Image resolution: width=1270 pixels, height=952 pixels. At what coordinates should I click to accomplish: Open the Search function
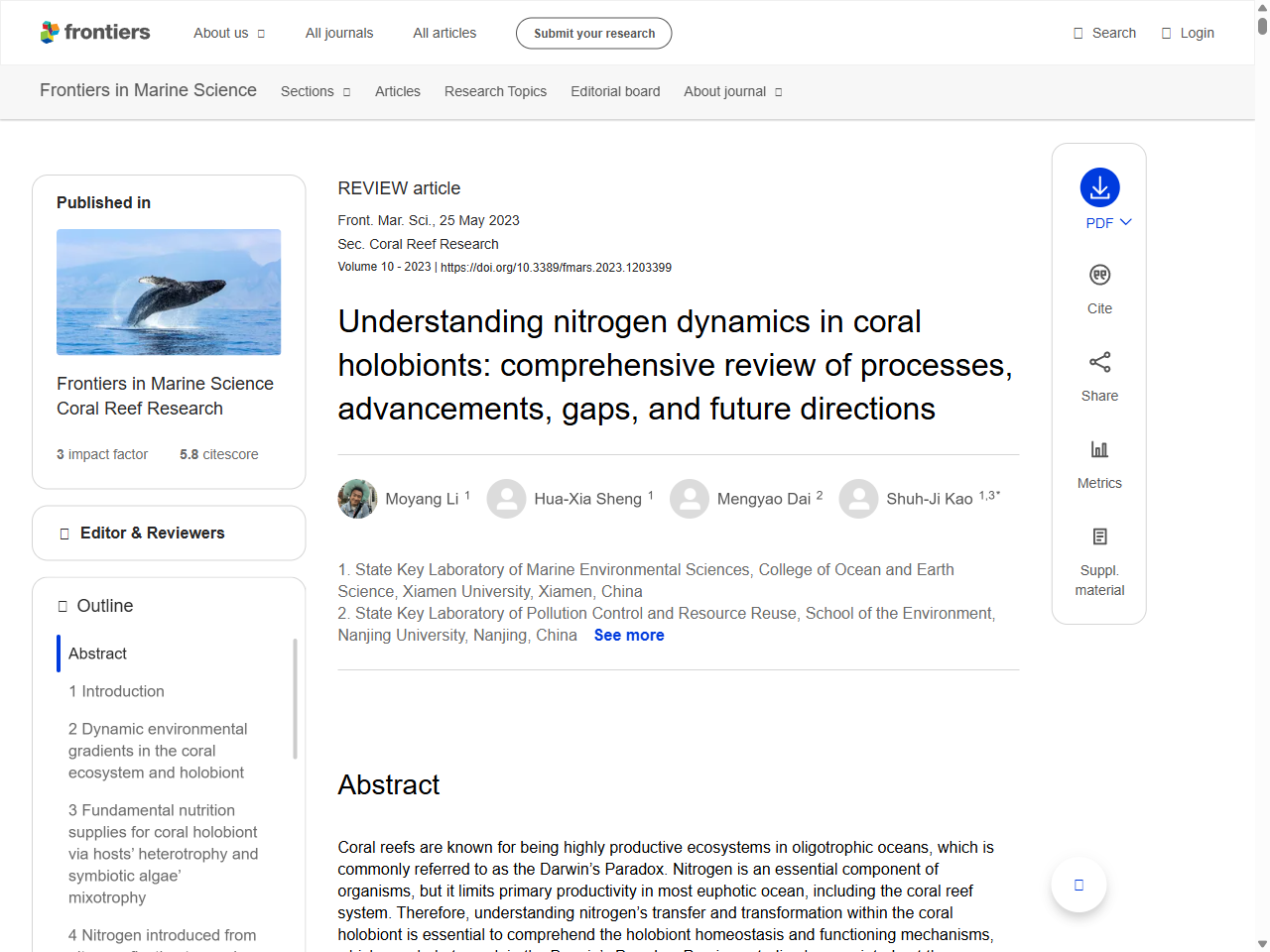[x=1104, y=33]
